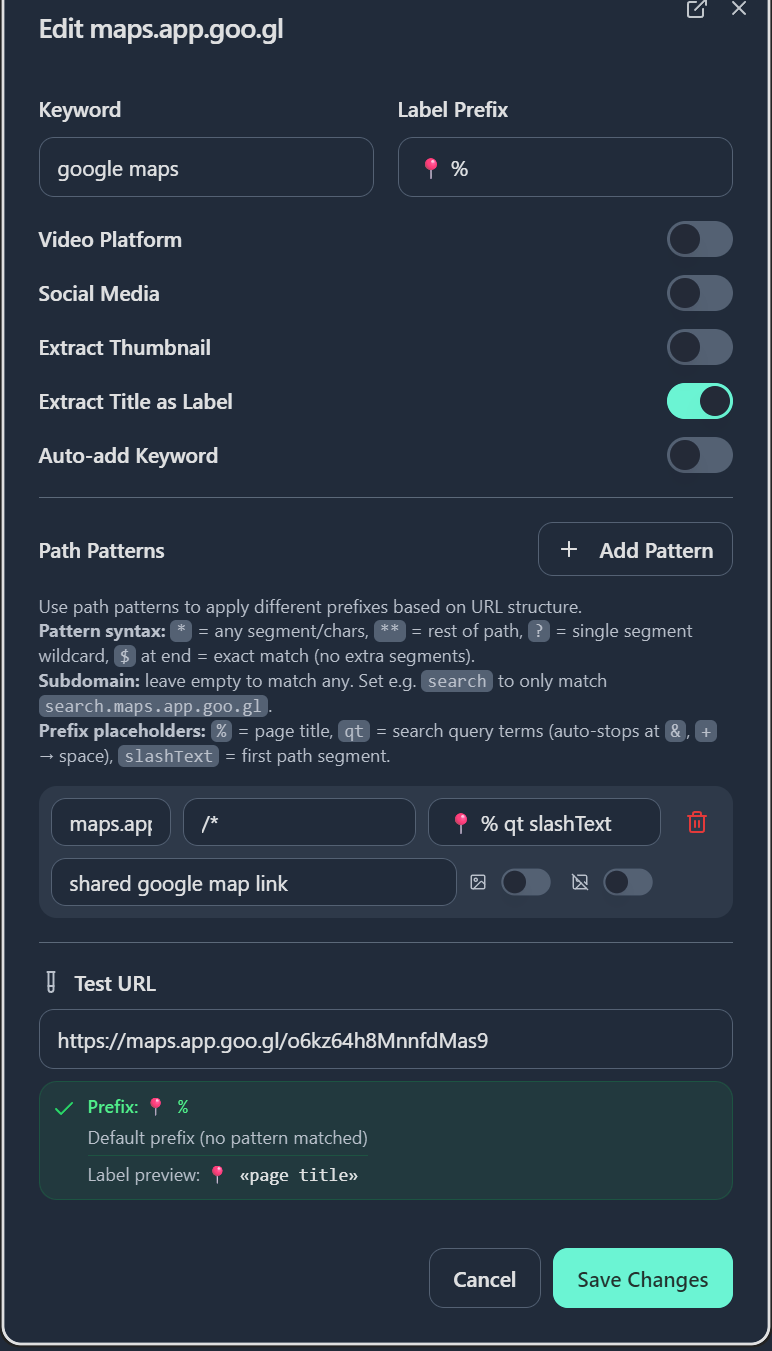
Task: Toggle the pattern's no-image switch
Action: pyautogui.click(x=628, y=882)
